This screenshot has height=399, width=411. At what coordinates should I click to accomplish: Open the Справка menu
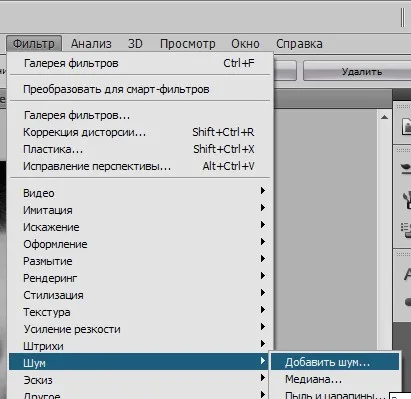[299, 44]
